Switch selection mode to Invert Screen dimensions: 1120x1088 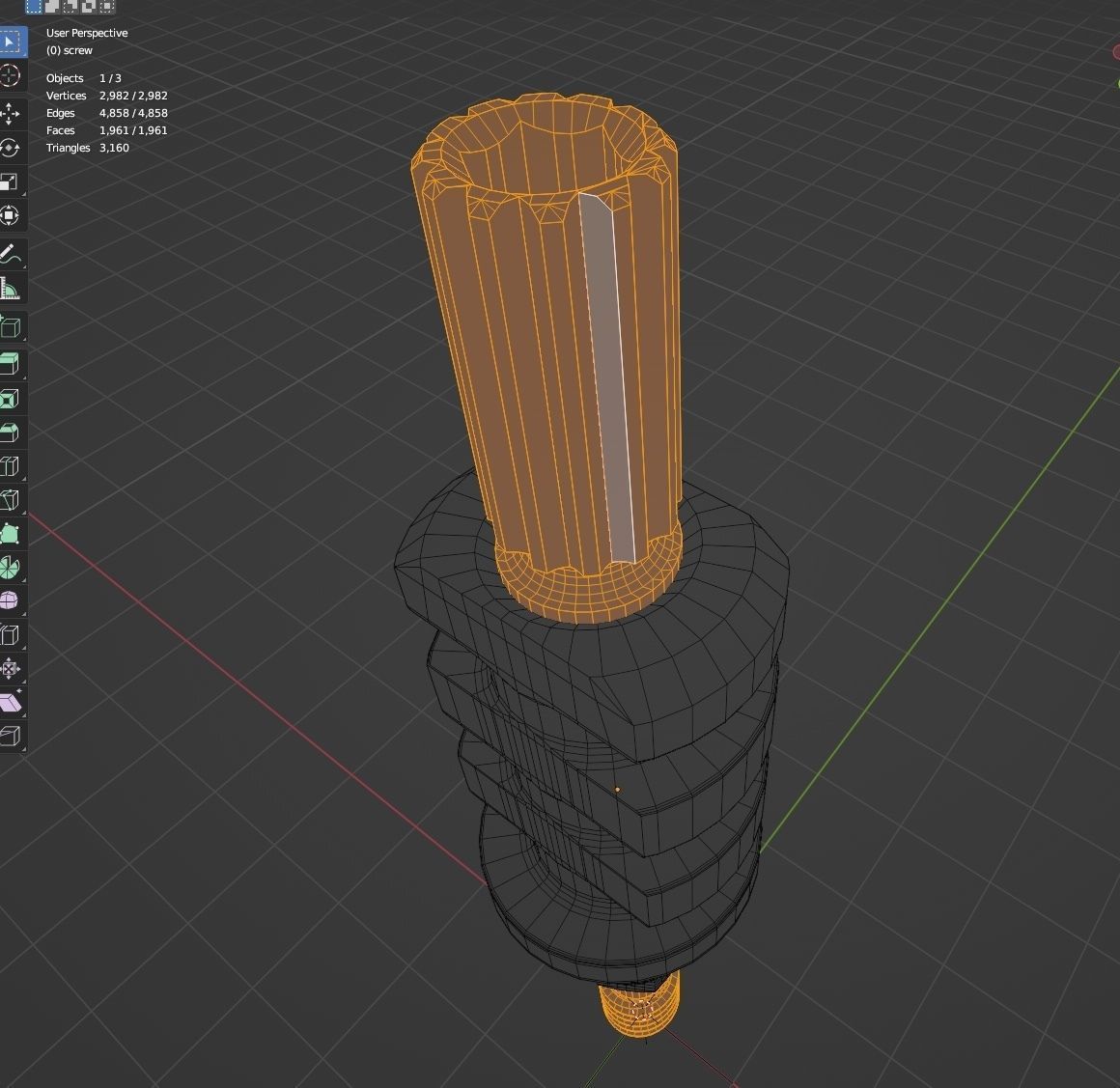(89, 7)
